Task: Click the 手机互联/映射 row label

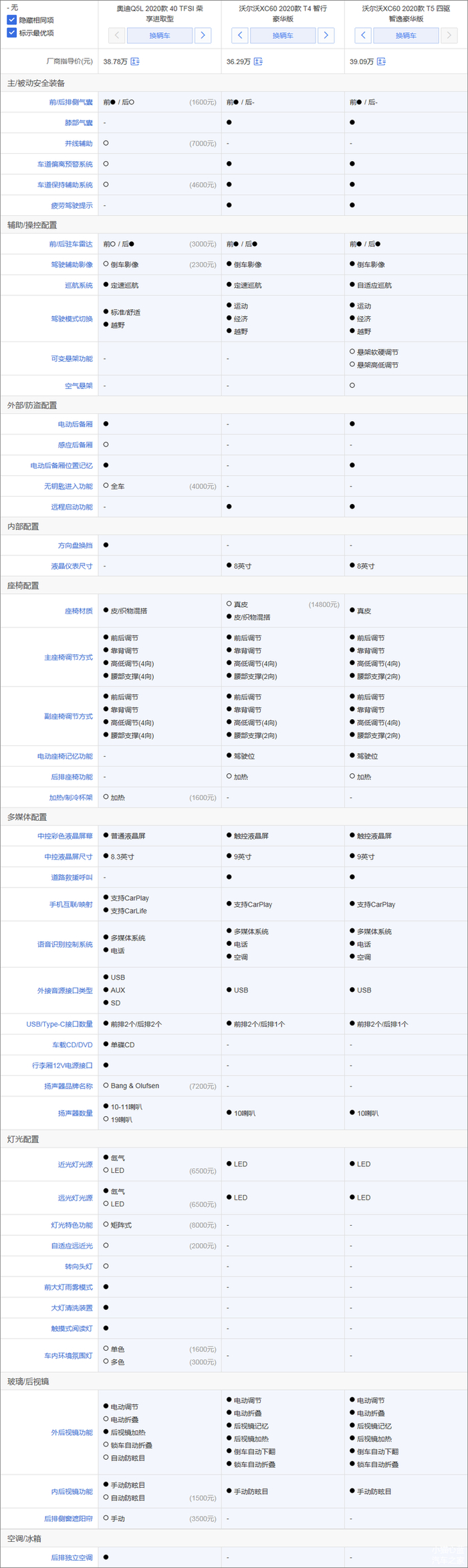Action: point(71,905)
